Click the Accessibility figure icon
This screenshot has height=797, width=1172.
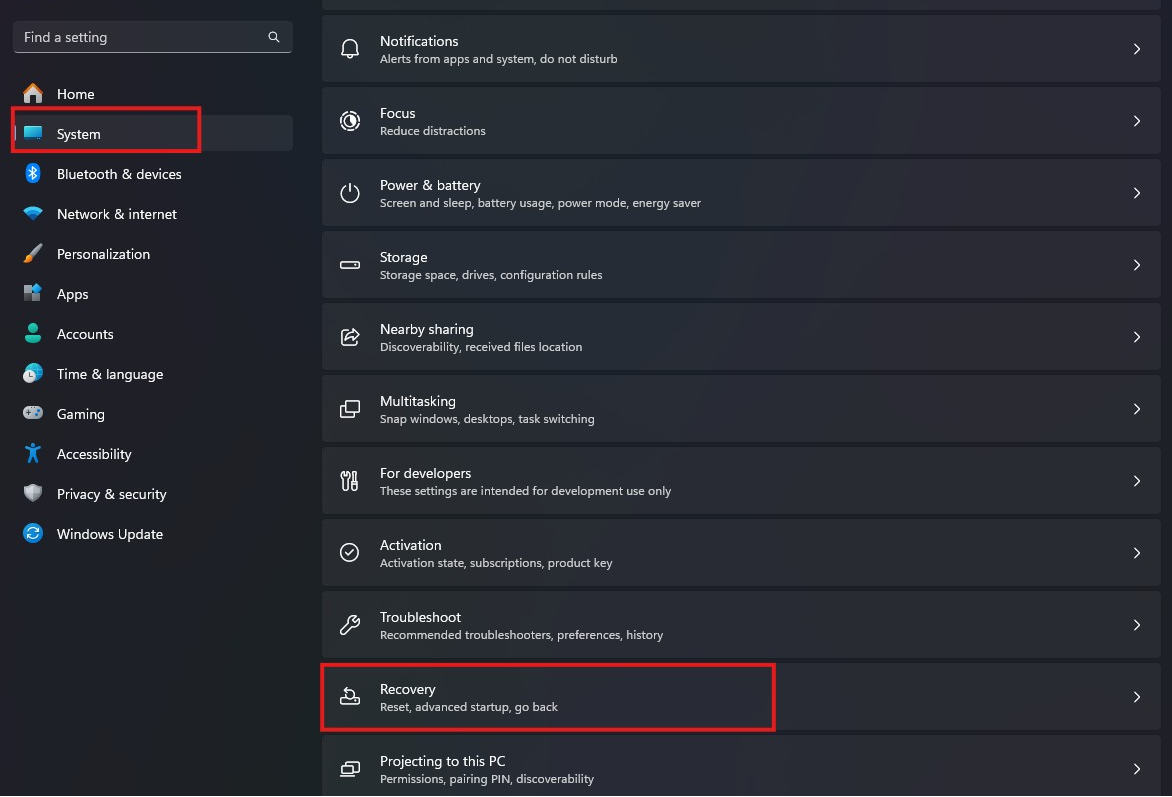pyautogui.click(x=33, y=454)
